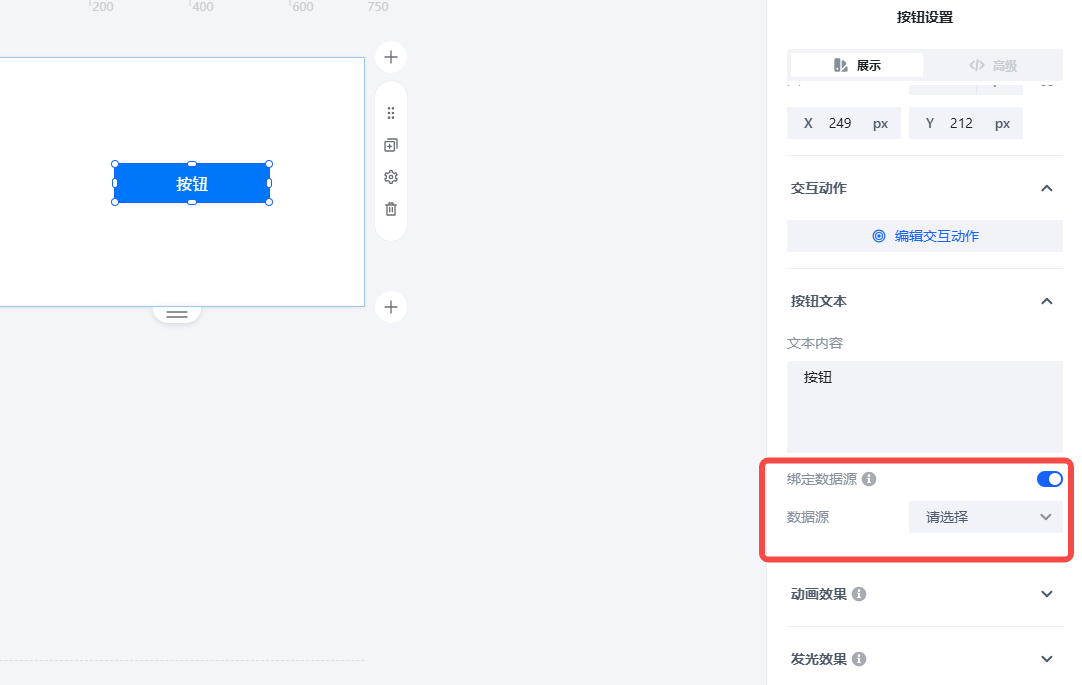
Task: Click the 文本内容 text area
Action: 925,406
